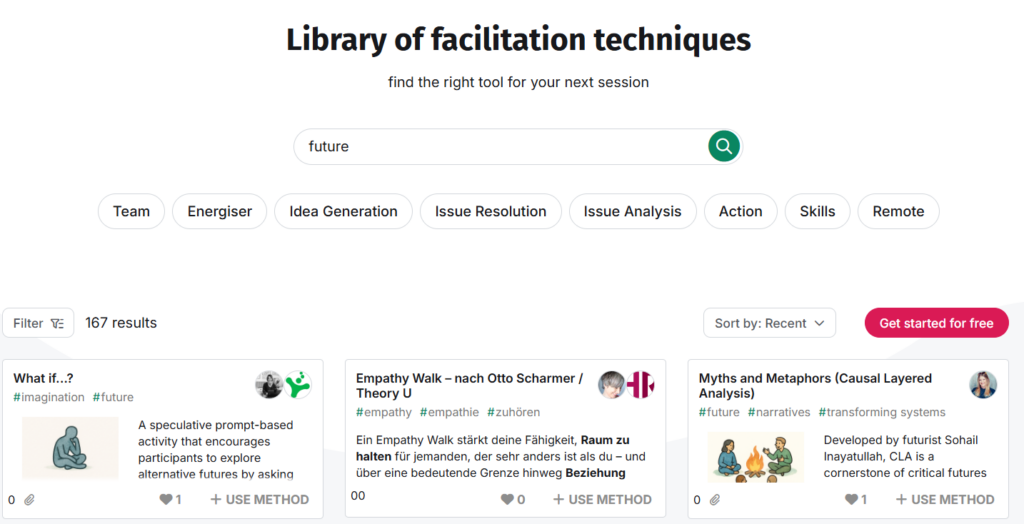Filter by Idea Generation category
Screen dimensions: 1024x524
pos(343,211)
